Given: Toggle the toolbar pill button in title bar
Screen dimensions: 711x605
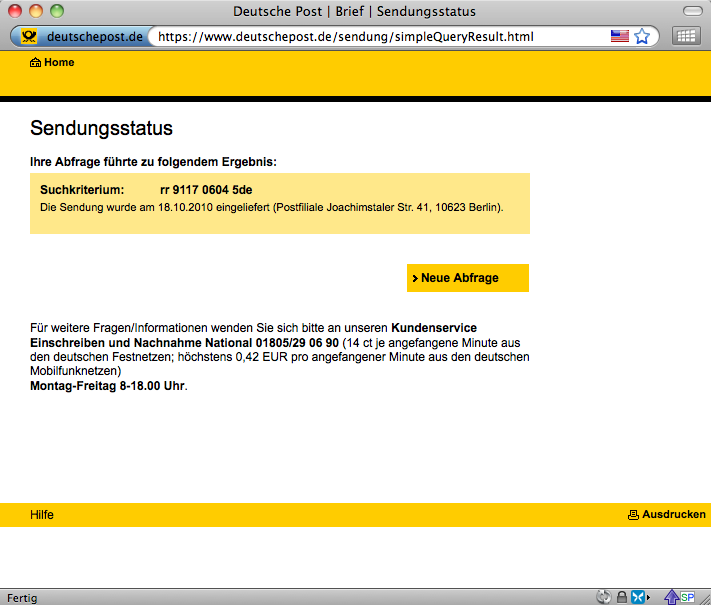Looking at the screenshot, I should (692, 11).
